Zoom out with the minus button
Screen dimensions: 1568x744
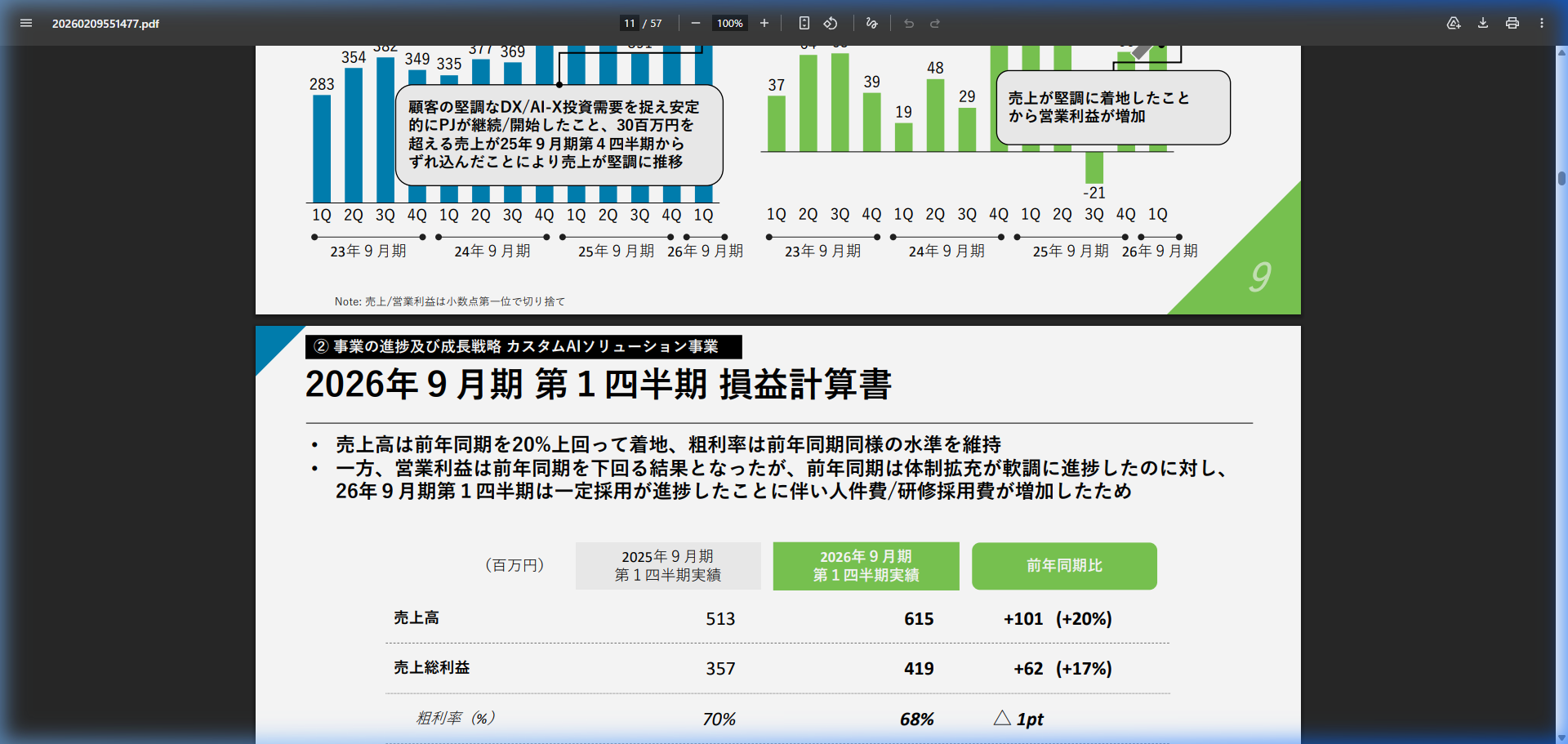point(696,23)
